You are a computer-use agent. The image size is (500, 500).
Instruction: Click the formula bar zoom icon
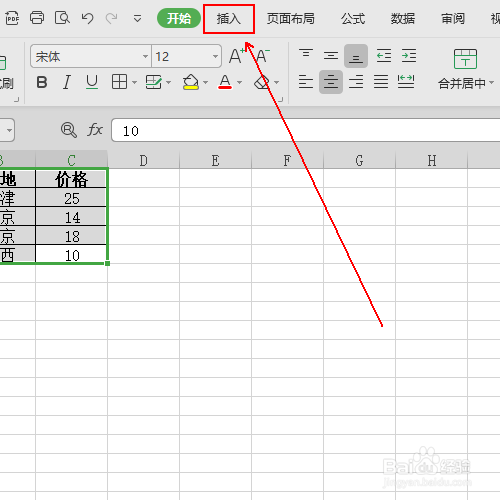click(69, 130)
